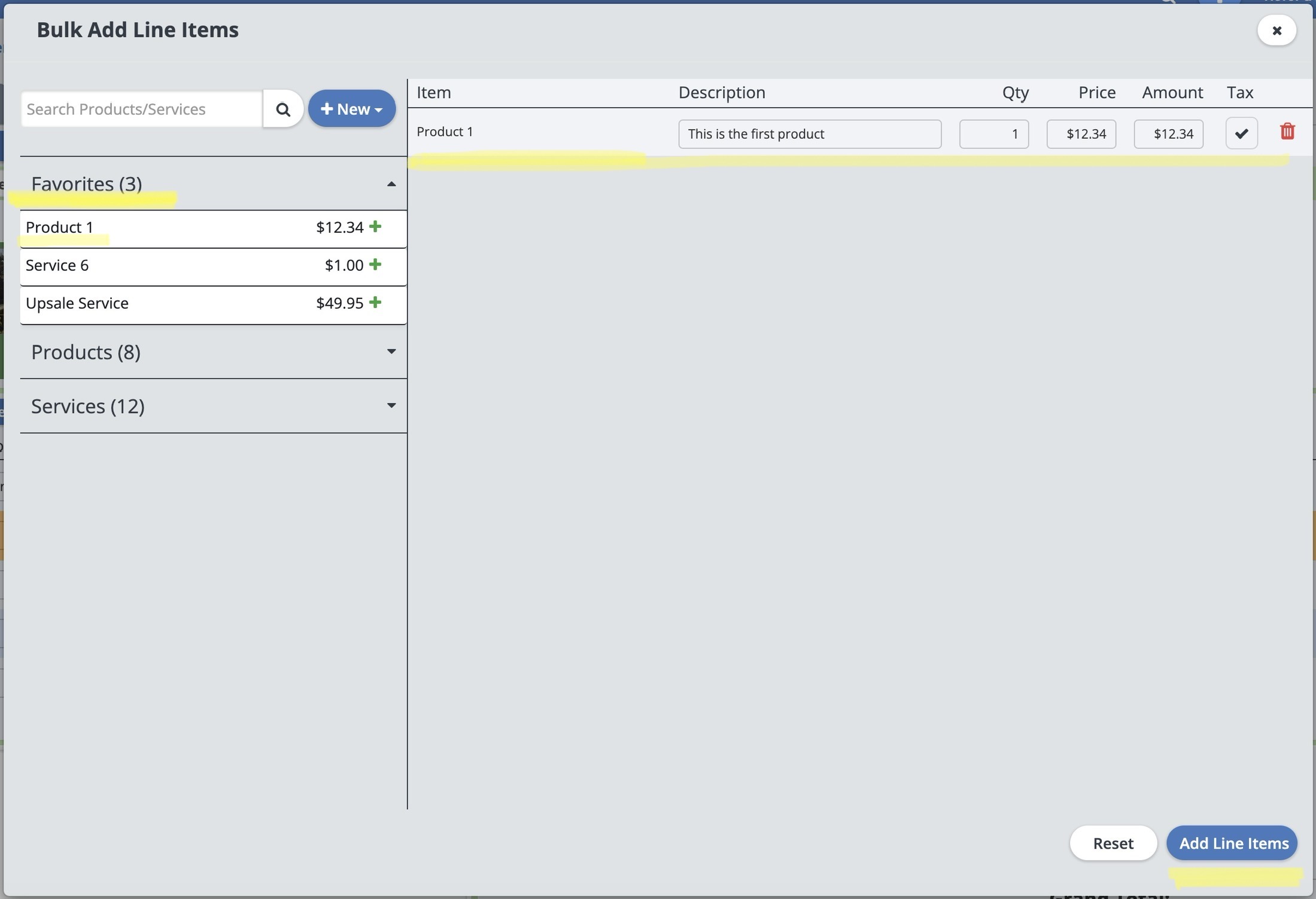1316x899 pixels.
Task: Click the Qty field showing 1
Action: [x=993, y=134]
